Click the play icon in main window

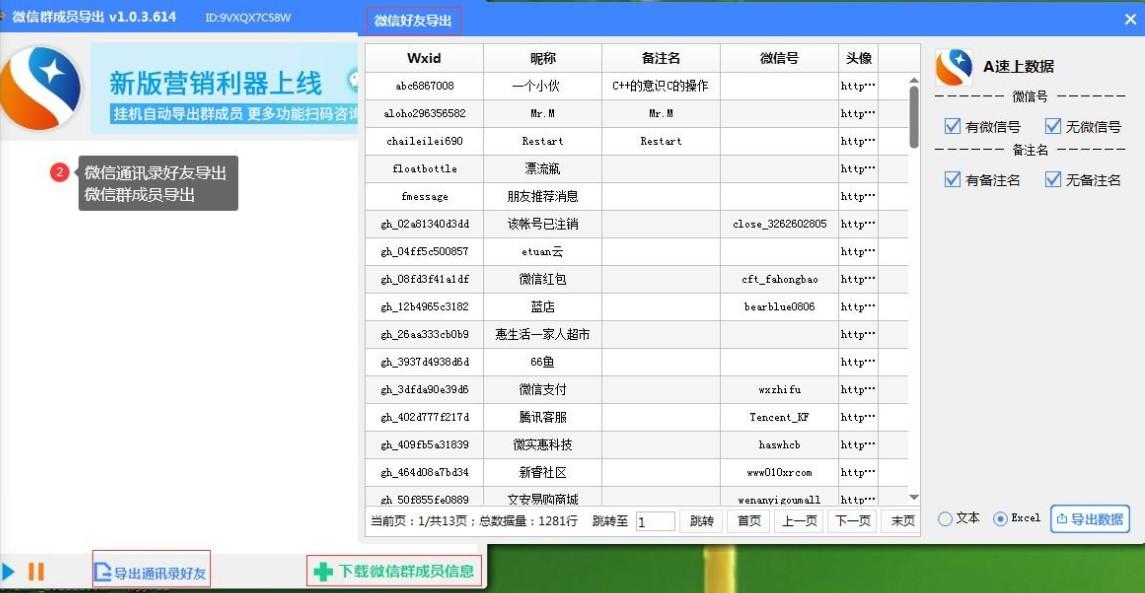[8, 572]
